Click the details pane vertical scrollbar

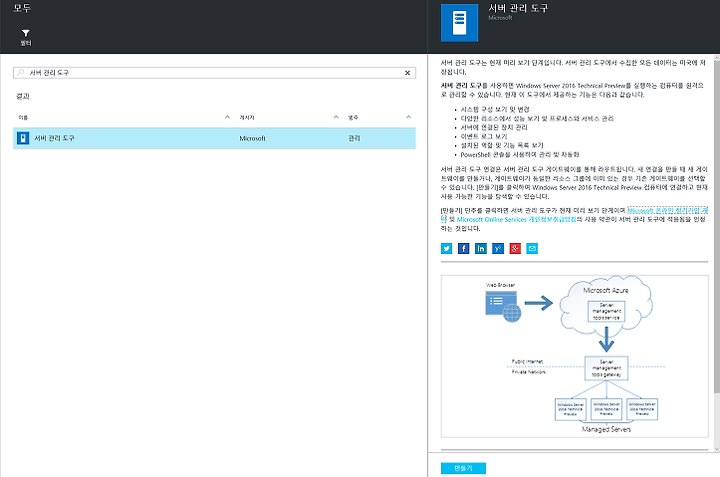click(x=717, y=227)
